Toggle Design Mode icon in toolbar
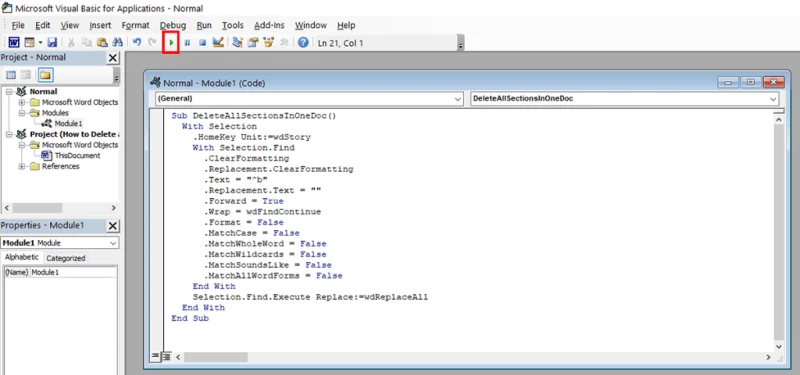This screenshot has height=375, width=800. point(218,43)
